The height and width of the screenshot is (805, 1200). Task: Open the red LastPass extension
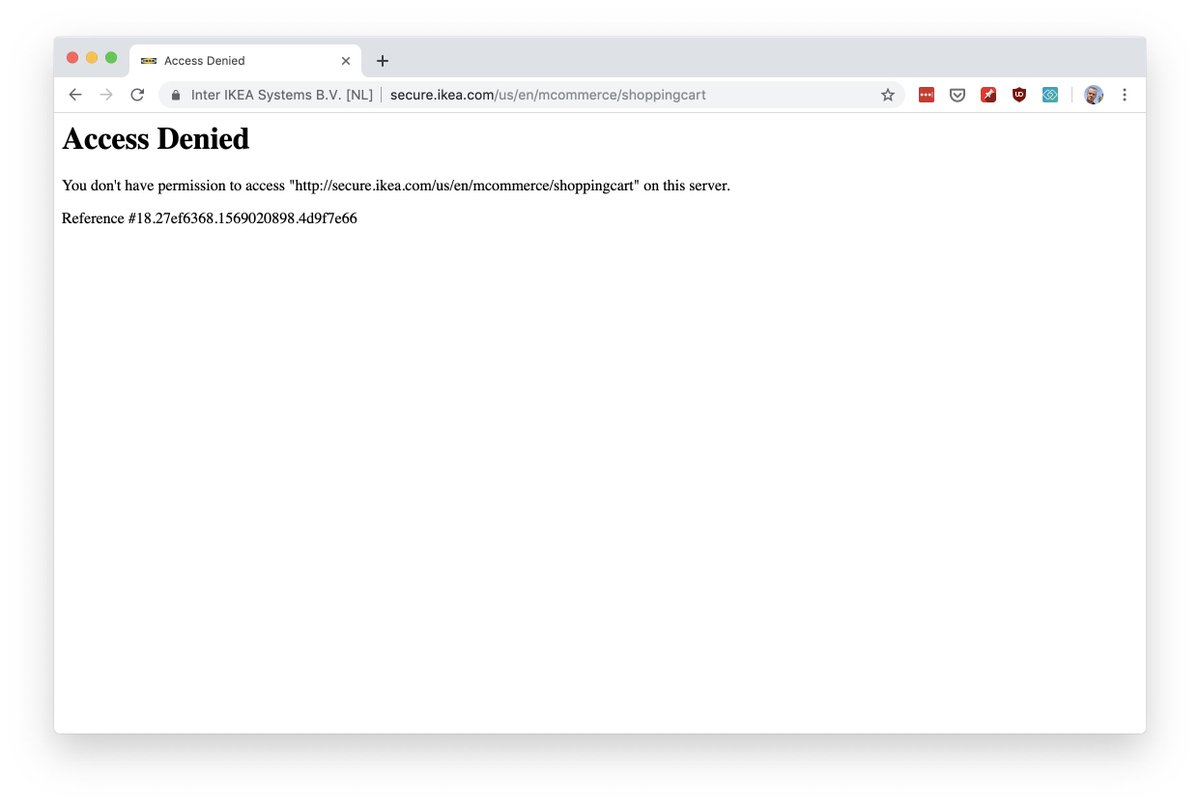pyautogui.click(x=926, y=95)
